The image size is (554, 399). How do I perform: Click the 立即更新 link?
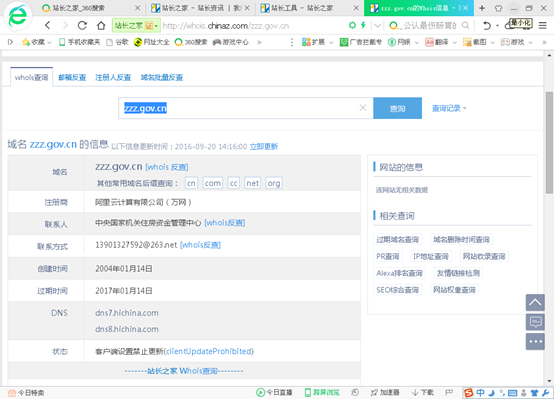point(264,147)
